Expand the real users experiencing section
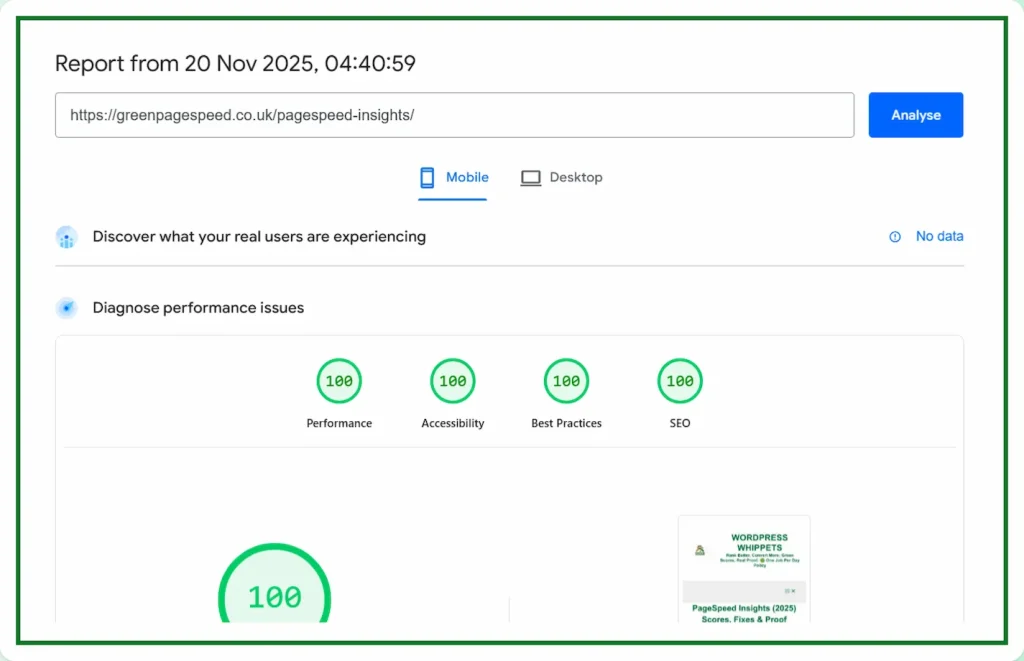Viewport: 1024px width, 661px height. coord(258,237)
